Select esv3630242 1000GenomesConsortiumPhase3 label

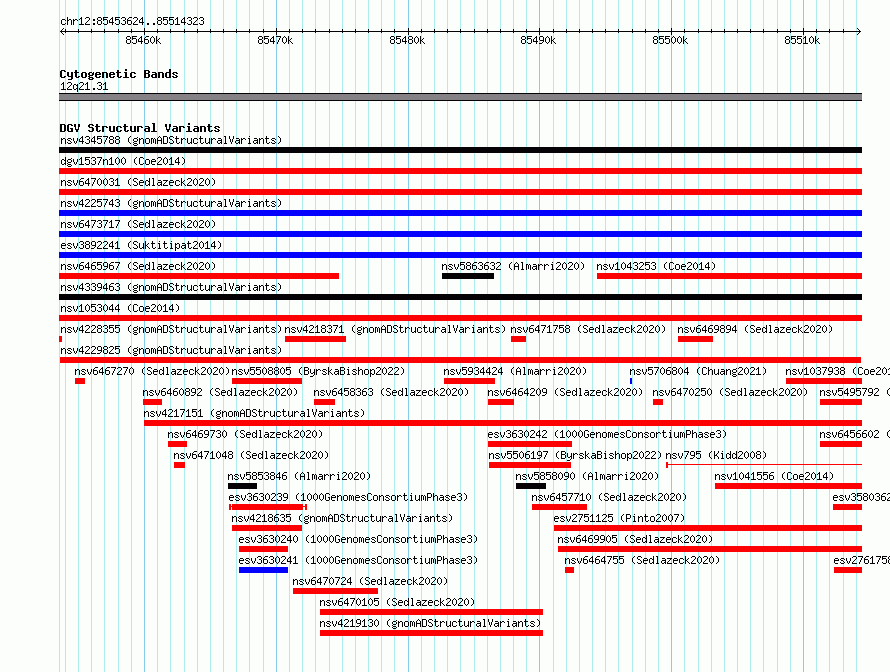pos(607,434)
